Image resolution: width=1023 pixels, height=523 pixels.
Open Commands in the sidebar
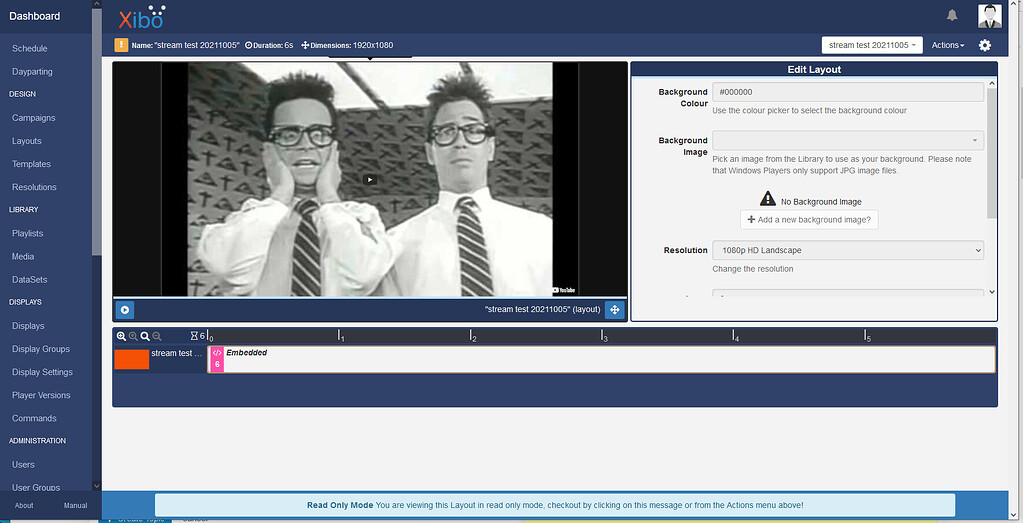tap(34, 419)
